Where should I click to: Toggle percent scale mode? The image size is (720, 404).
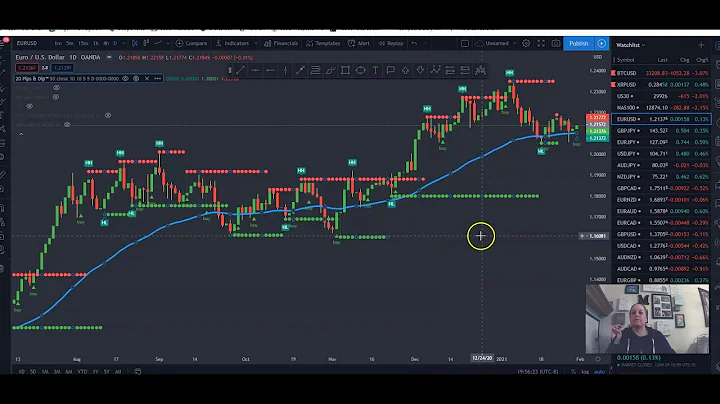573,371
